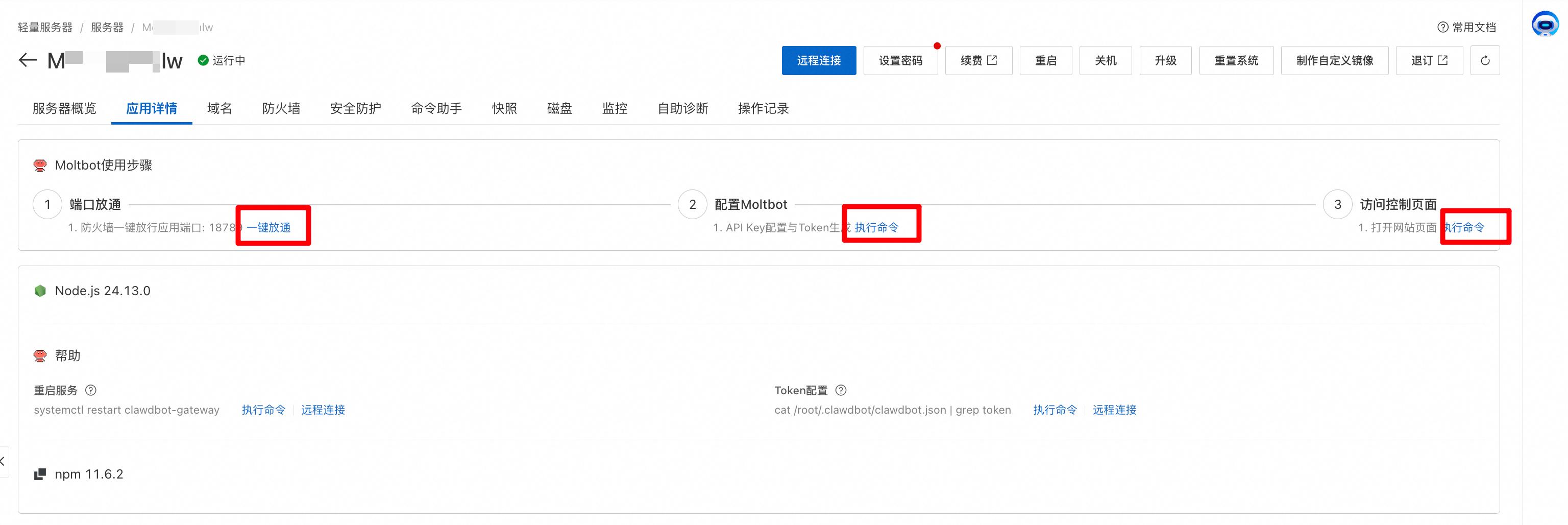Refresh the page using the circular refresh icon
Screen dimensions: 1568x525
pyautogui.click(x=1485, y=60)
